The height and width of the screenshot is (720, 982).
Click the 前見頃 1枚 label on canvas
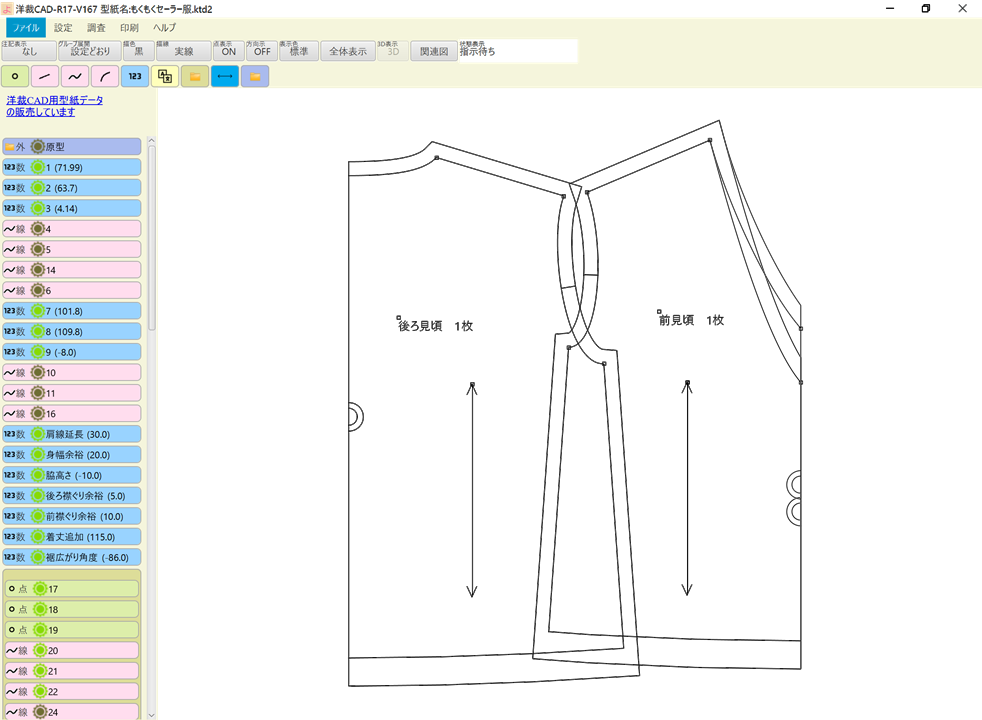coord(691,320)
